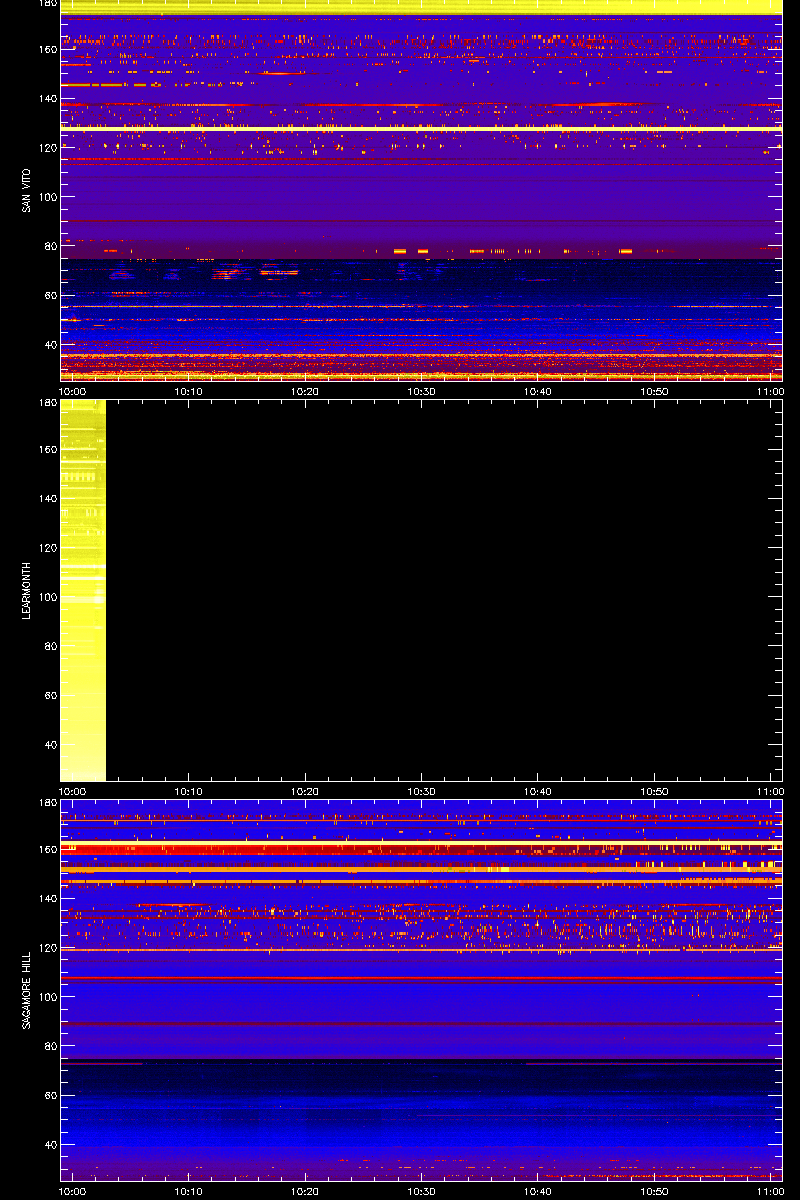
Task: Click the wide red 160 MHz band in Sagamore Hill
Action: 421,849
